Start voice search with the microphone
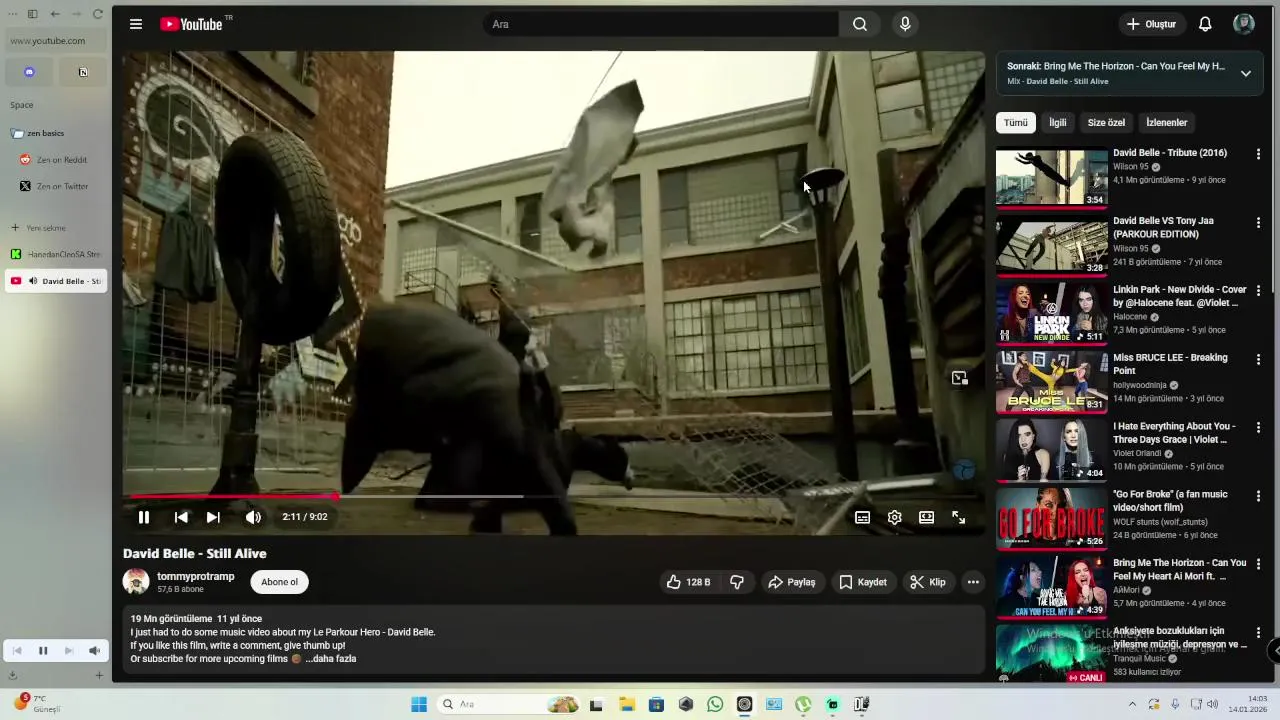 905,24
